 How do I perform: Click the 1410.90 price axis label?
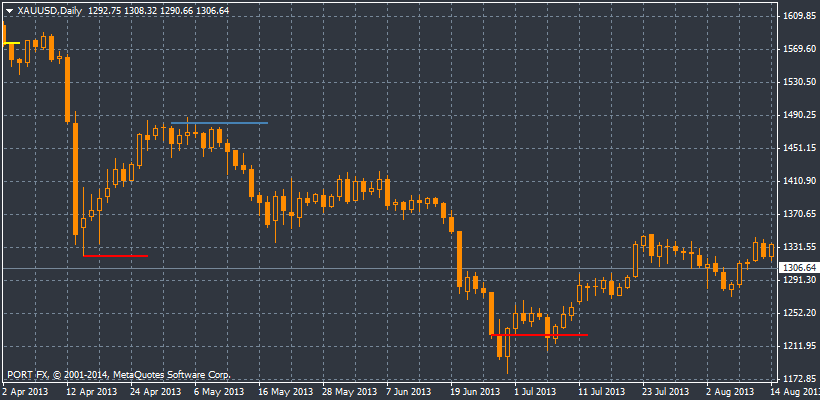800,181
